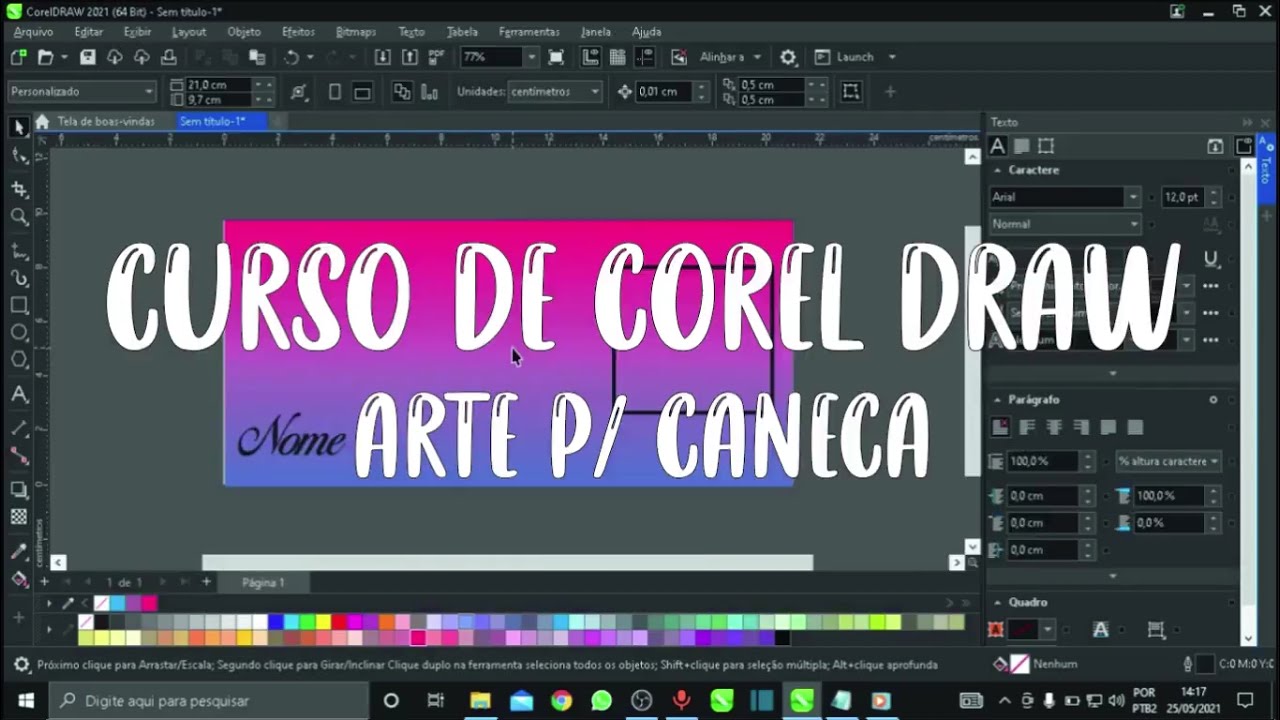Set landscape page orientation

pyautogui.click(x=362, y=91)
